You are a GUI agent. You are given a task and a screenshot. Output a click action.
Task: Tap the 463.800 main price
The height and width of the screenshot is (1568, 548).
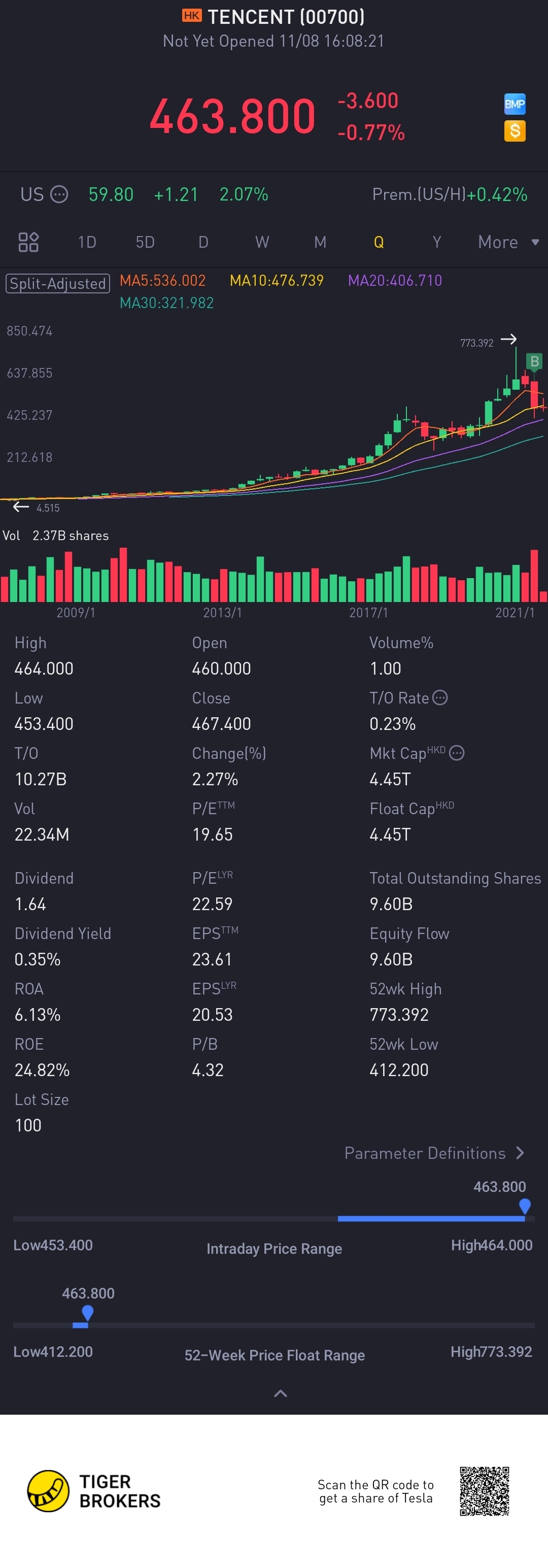click(232, 116)
